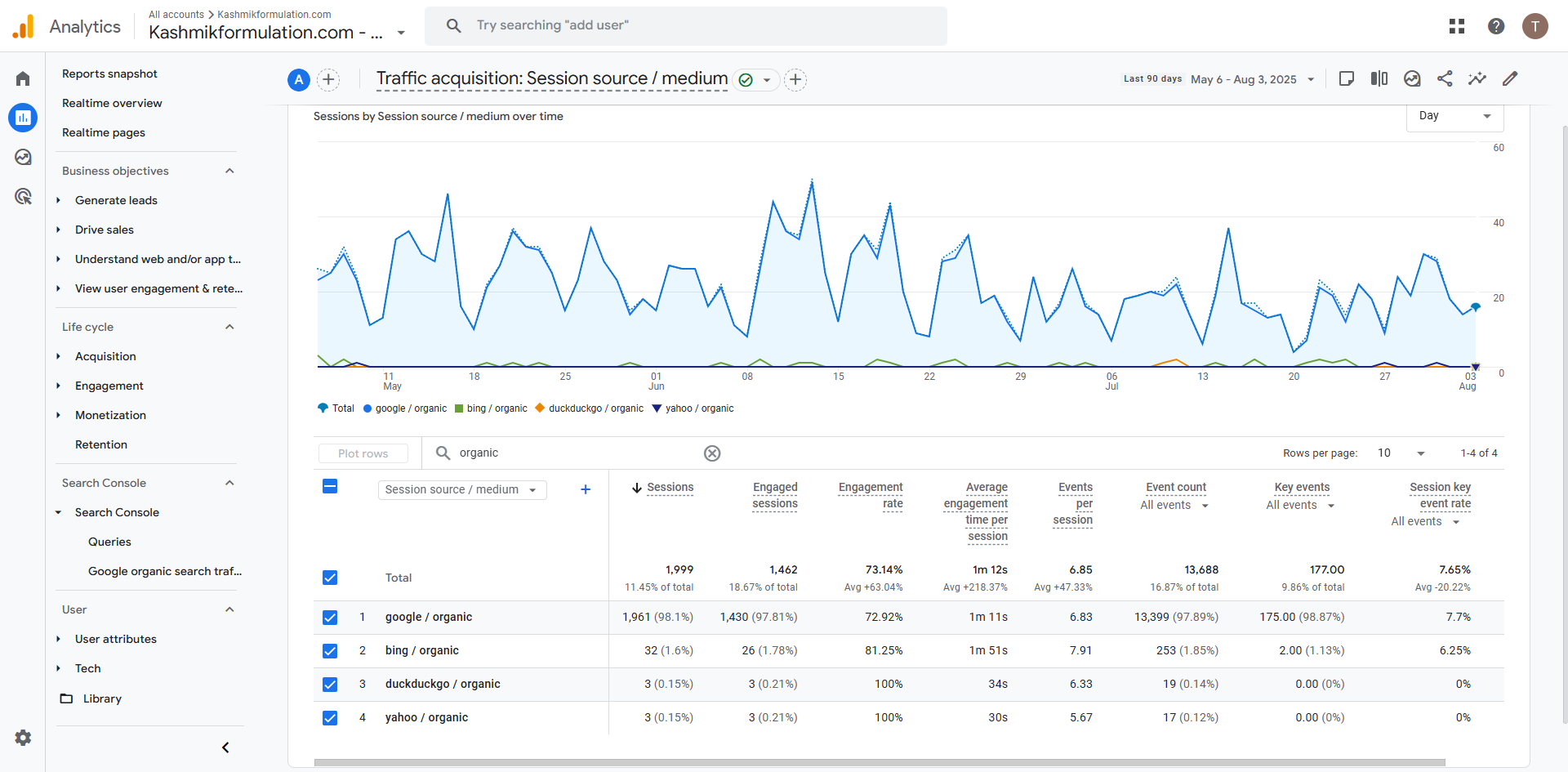This screenshot has height=772, width=1568.
Task: Uncheck the Total row checkbox
Action: 330,578
